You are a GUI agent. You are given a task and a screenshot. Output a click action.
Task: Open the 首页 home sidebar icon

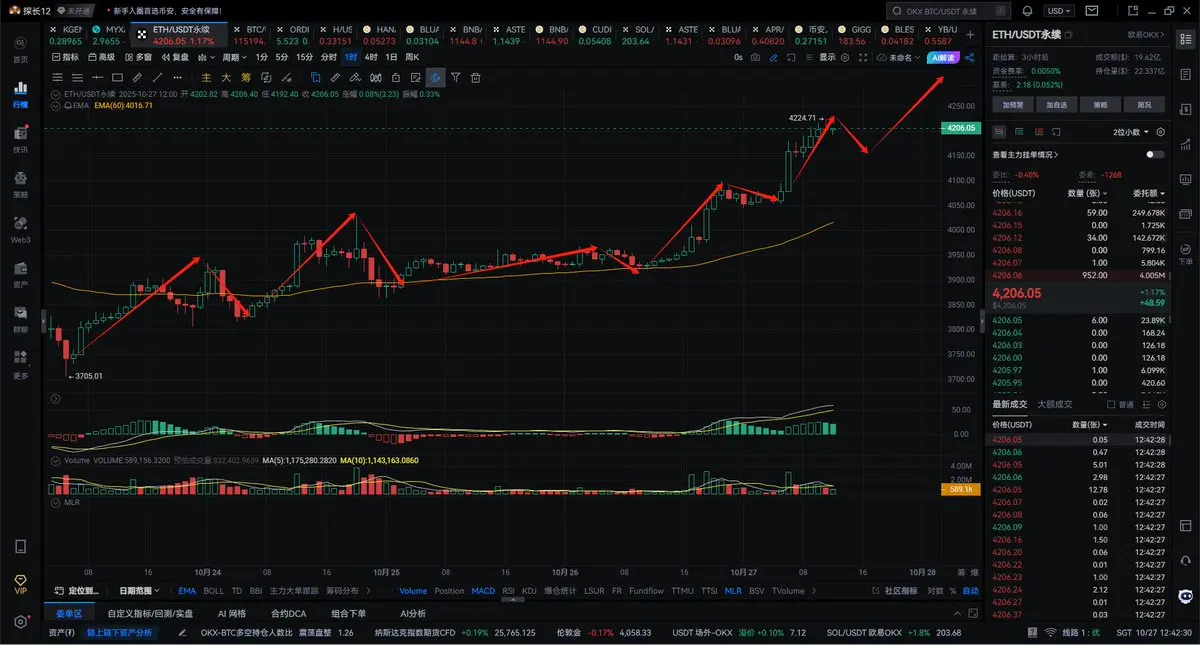20,50
